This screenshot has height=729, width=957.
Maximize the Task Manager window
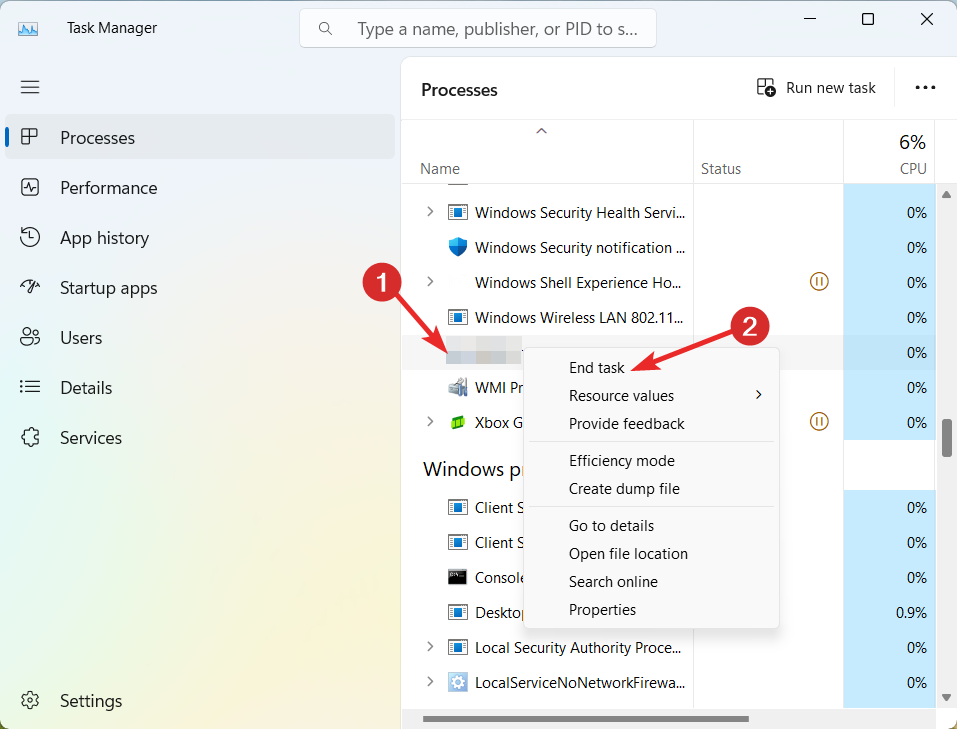(x=867, y=20)
